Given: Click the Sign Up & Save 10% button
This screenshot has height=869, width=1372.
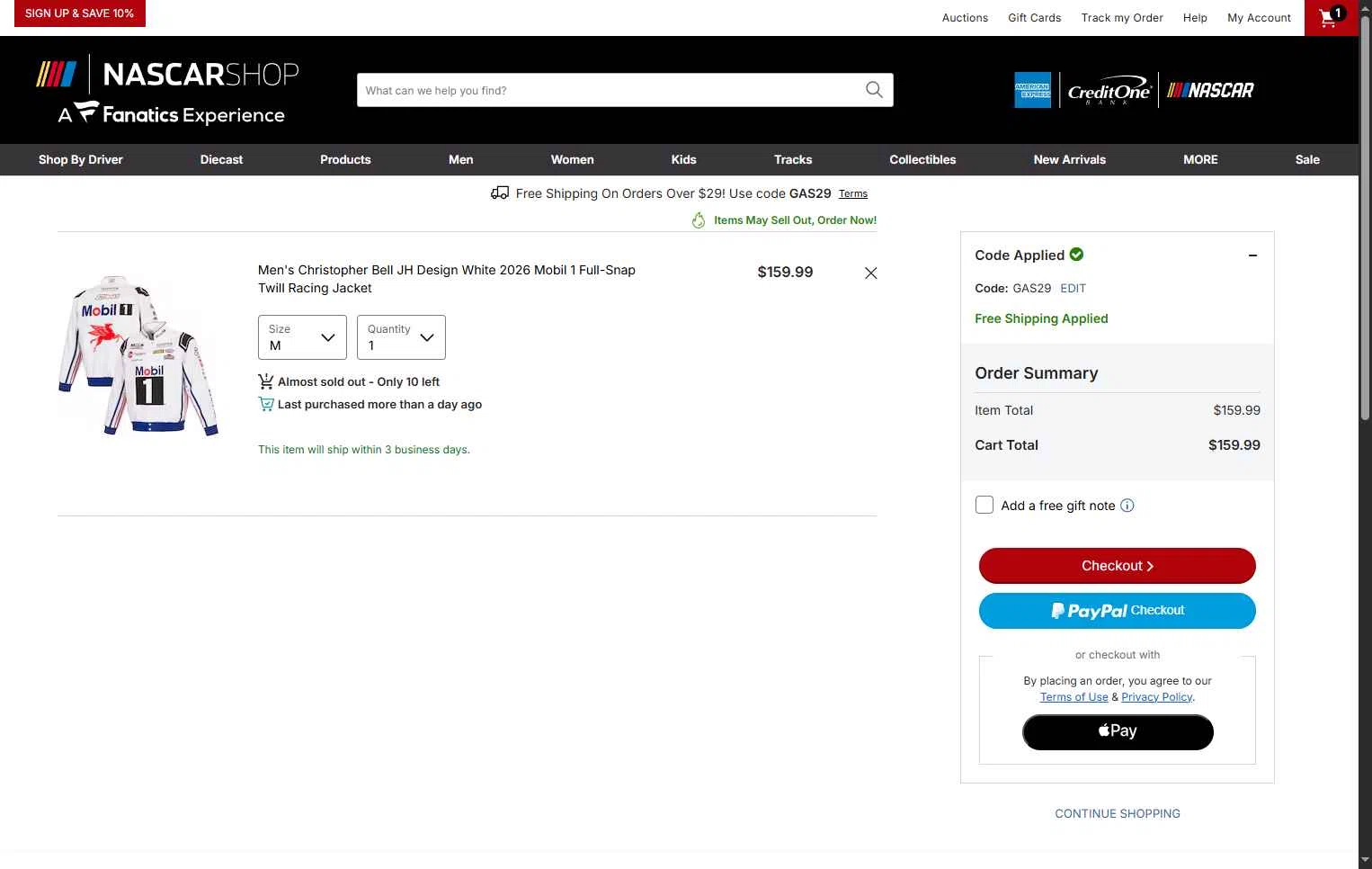Looking at the screenshot, I should click(79, 13).
